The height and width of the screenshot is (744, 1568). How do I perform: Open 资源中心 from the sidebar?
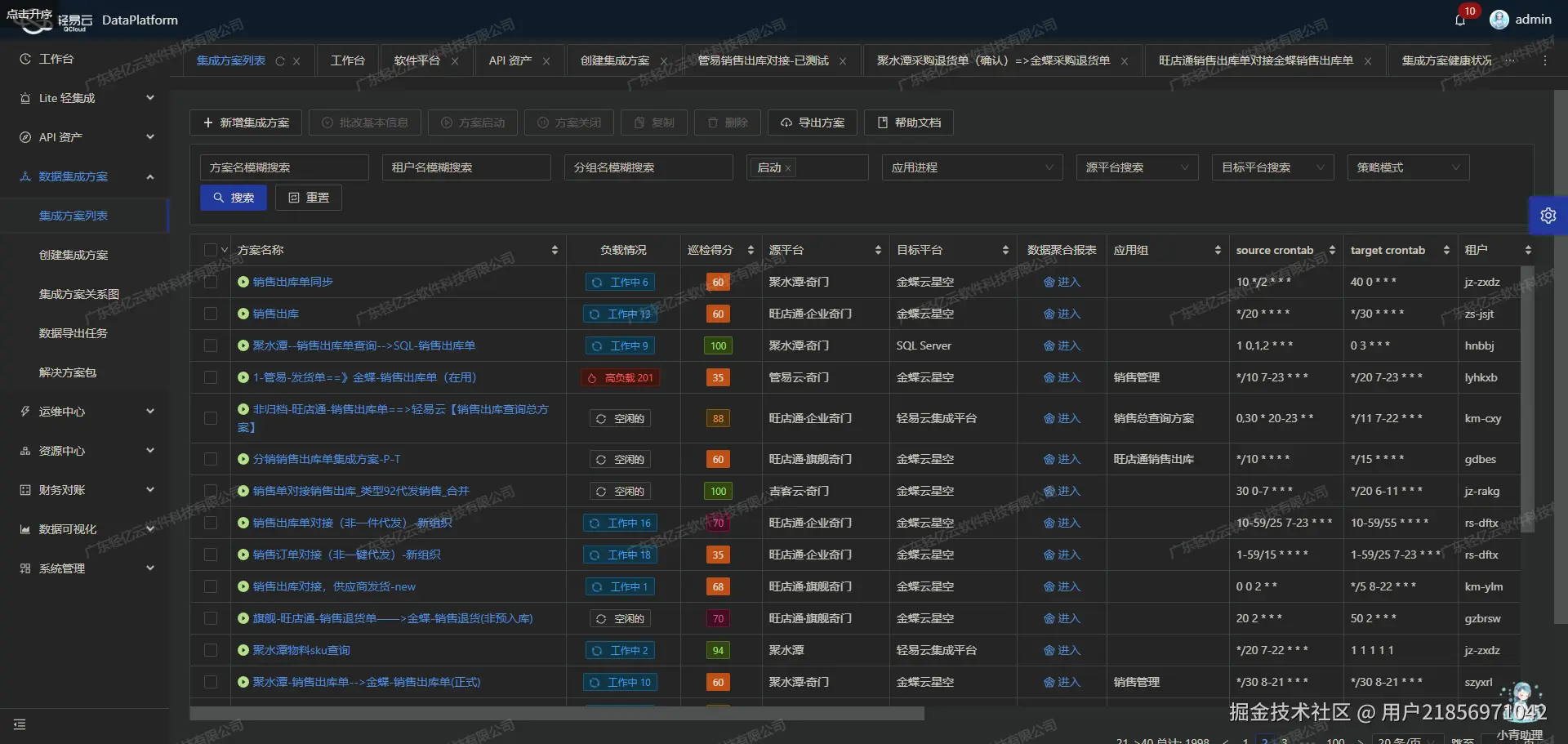click(60, 450)
